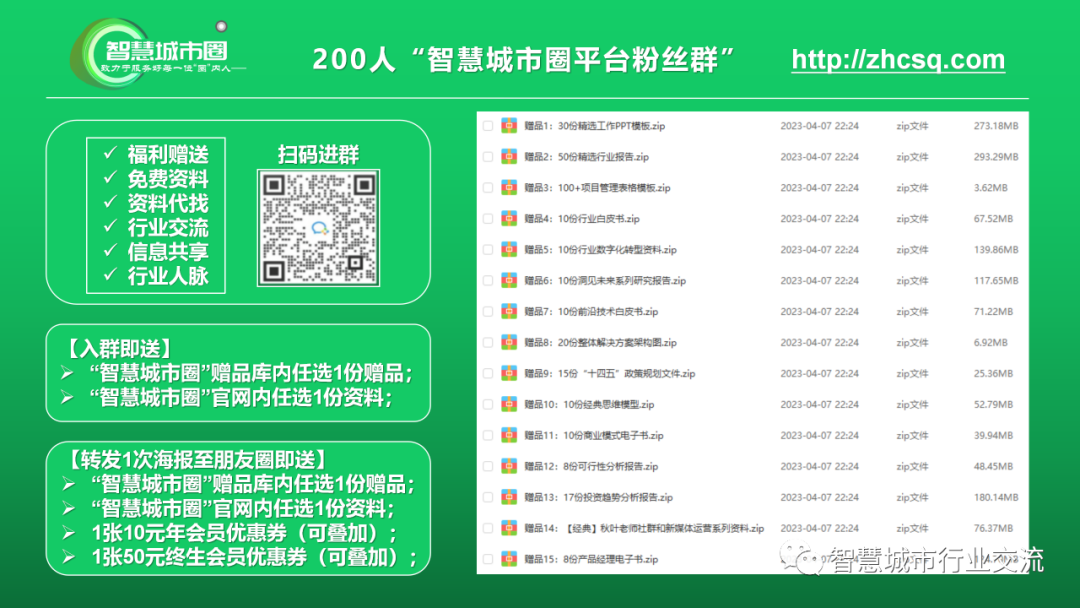
Task: Click the zip icon next to 赠品7 前沿技术白皮书
Action: pos(509,311)
